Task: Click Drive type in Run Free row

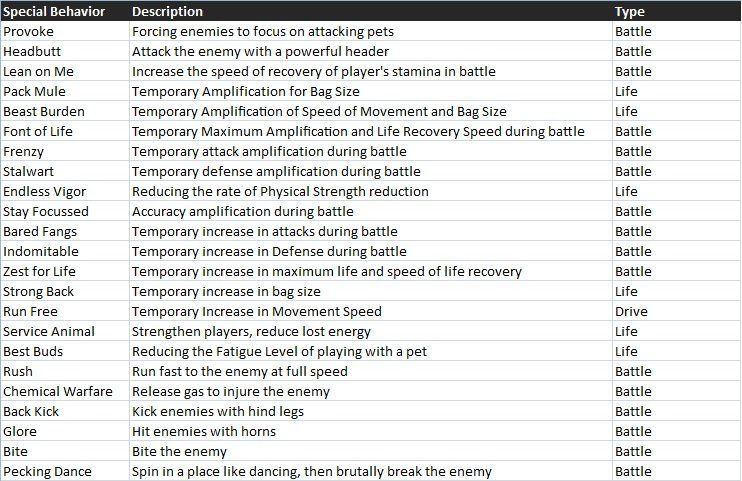Action: [631, 311]
